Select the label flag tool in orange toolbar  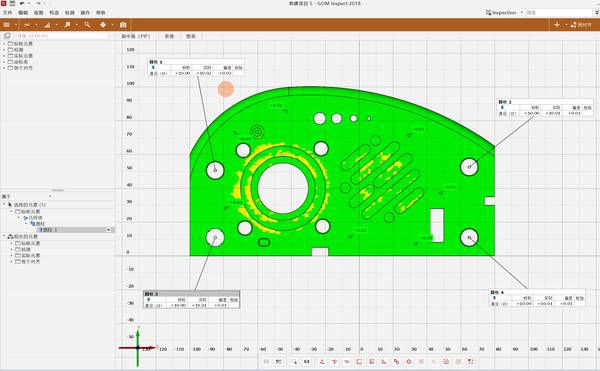(67, 25)
